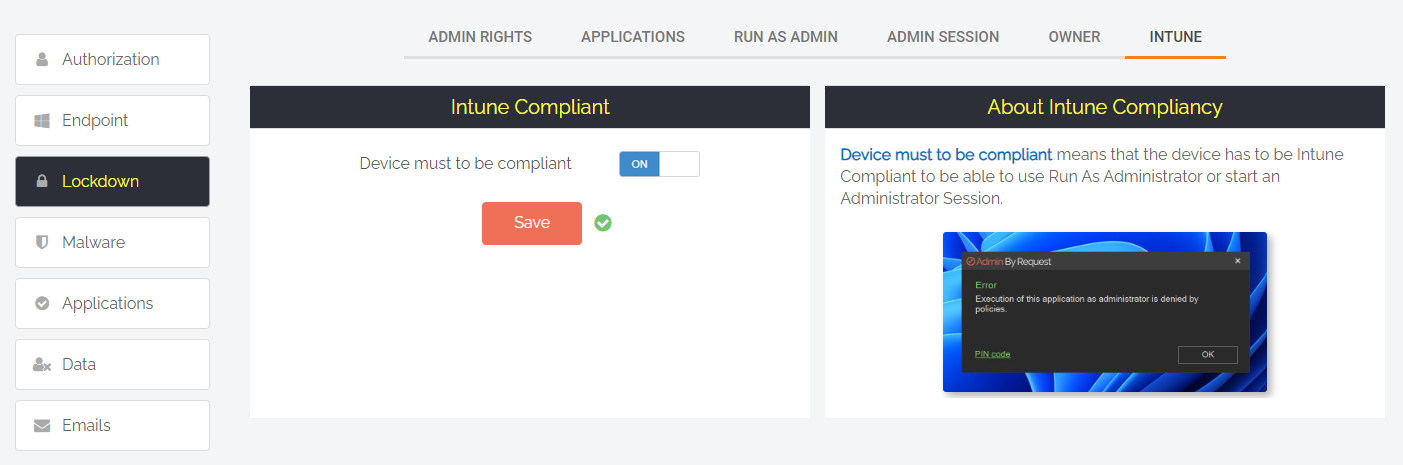The width and height of the screenshot is (1403, 465).
Task: Click the Malware shield icon
Action: (x=42, y=242)
